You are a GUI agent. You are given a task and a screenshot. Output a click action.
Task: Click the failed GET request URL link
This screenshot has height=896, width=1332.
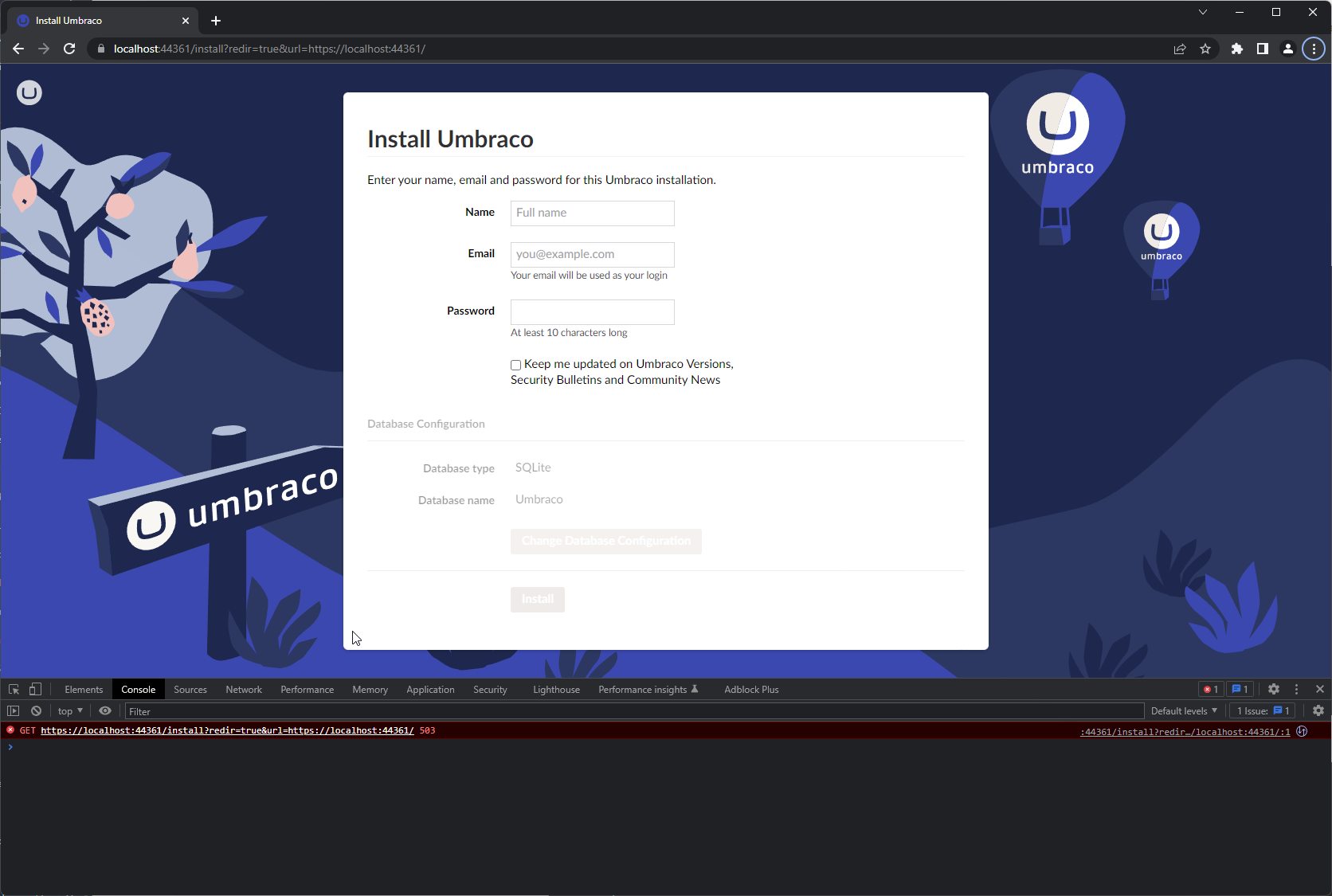tap(227, 730)
